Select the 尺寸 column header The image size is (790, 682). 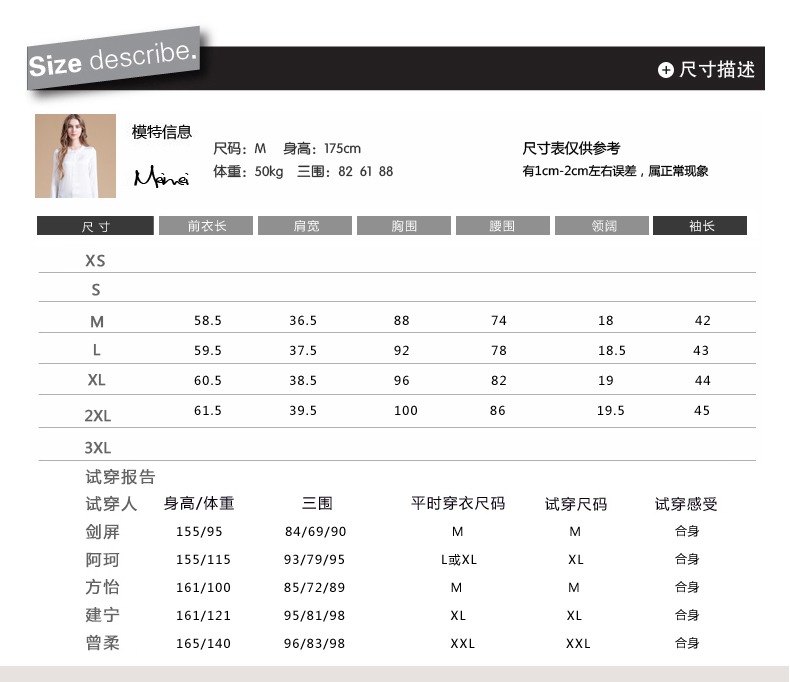tap(94, 226)
